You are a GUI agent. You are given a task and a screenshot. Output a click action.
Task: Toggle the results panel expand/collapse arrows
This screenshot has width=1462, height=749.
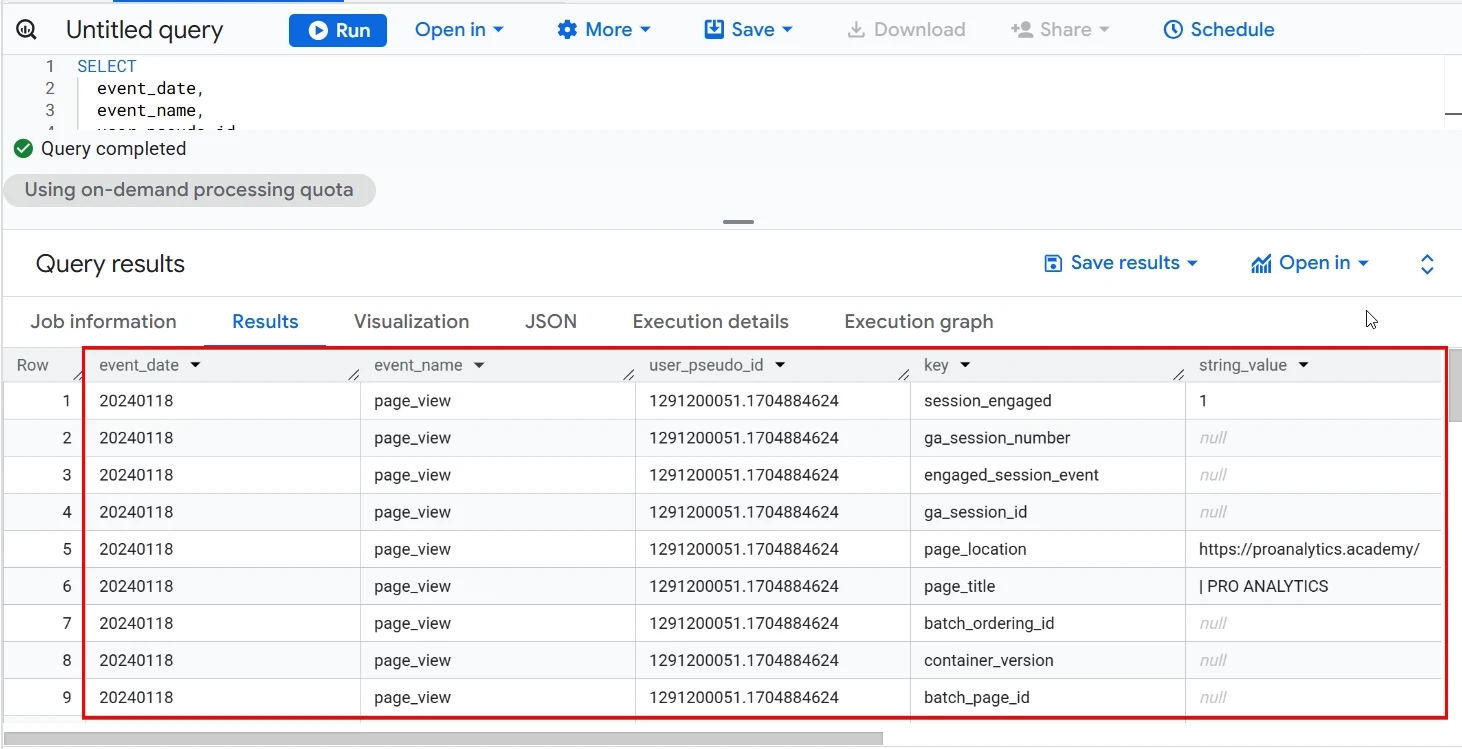tap(1427, 264)
